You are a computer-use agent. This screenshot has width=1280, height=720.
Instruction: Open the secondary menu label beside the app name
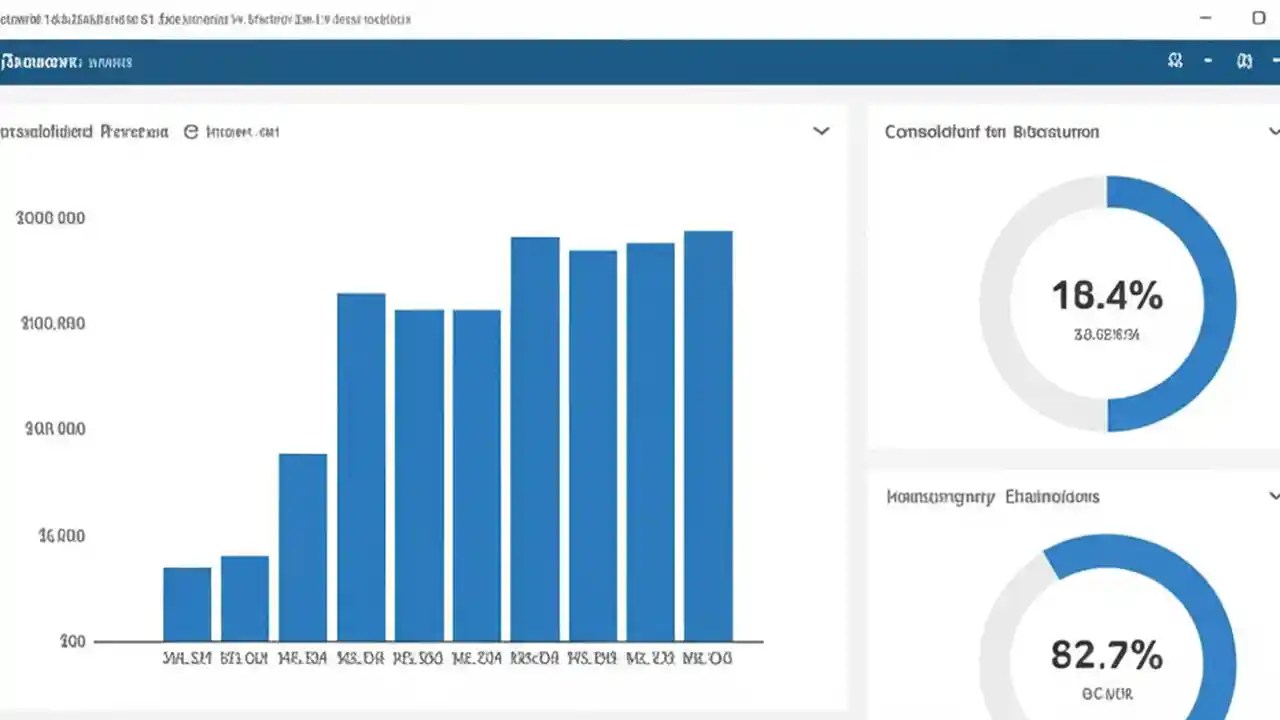[x=110, y=62]
